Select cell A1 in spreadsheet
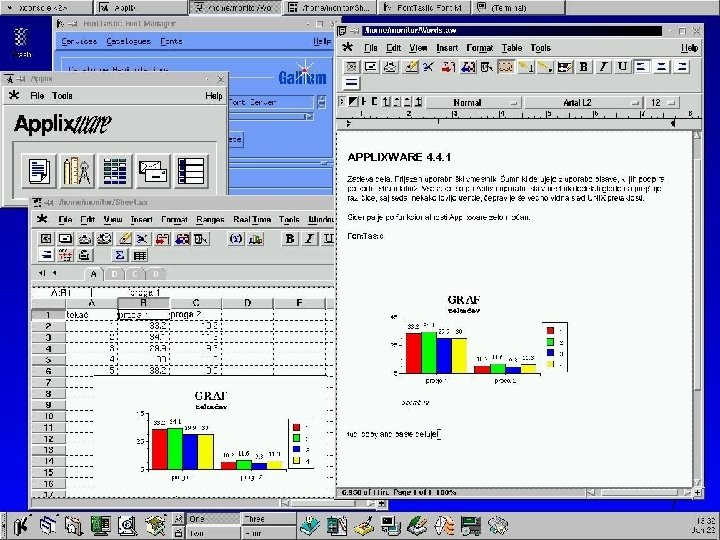Image resolution: width=720 pixels, height=540 pixels. pyautogui.click(x=92, y=315)
